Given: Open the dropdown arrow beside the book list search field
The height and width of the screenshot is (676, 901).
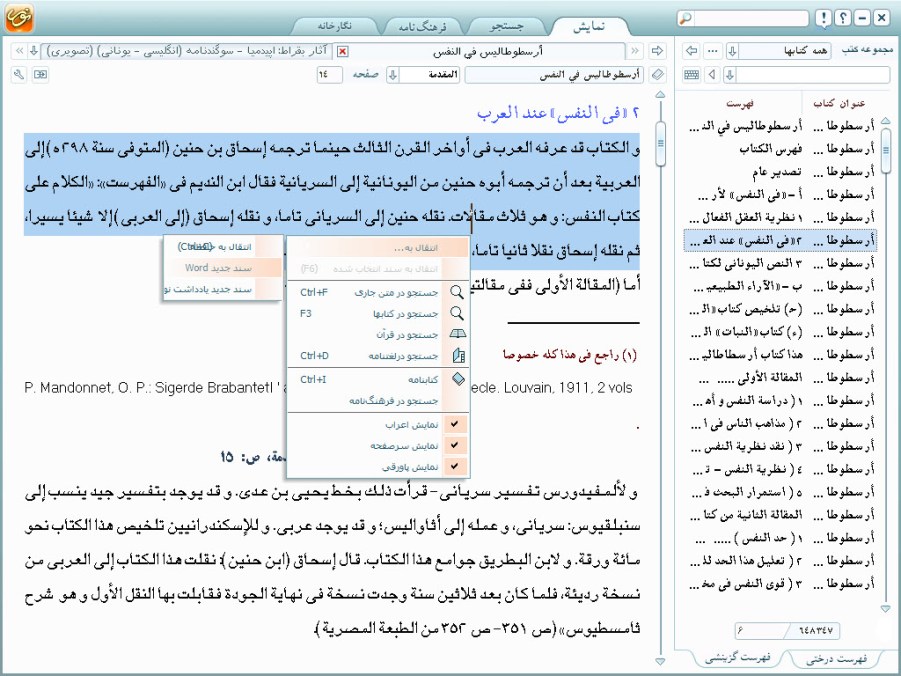Looking at the screenshot, I should [x=730, y=75].
